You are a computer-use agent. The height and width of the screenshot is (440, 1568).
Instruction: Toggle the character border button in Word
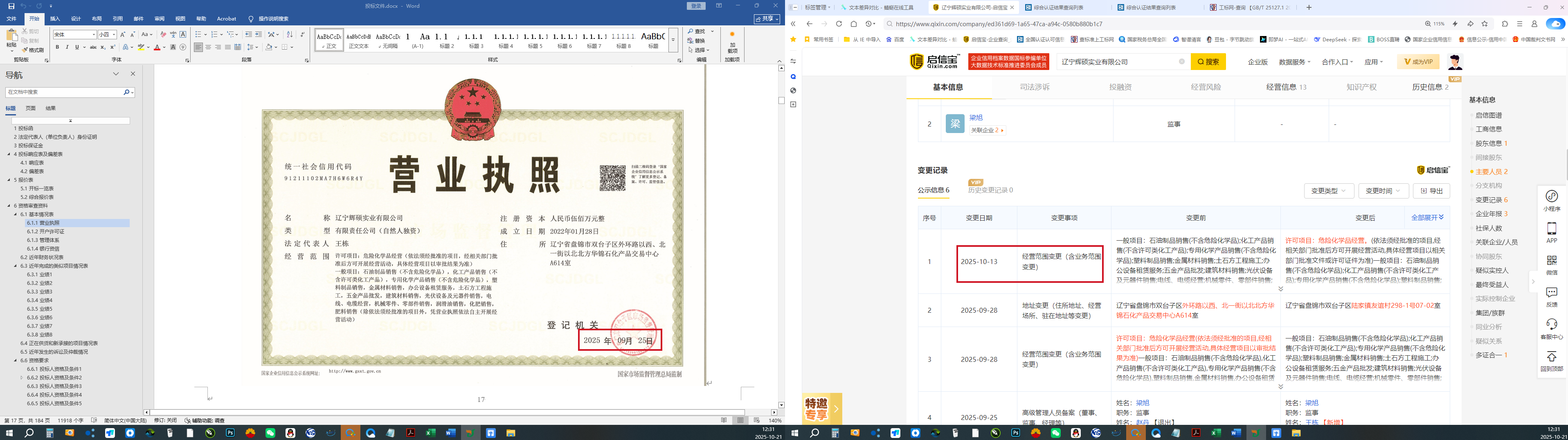click(x=182, y=35)
